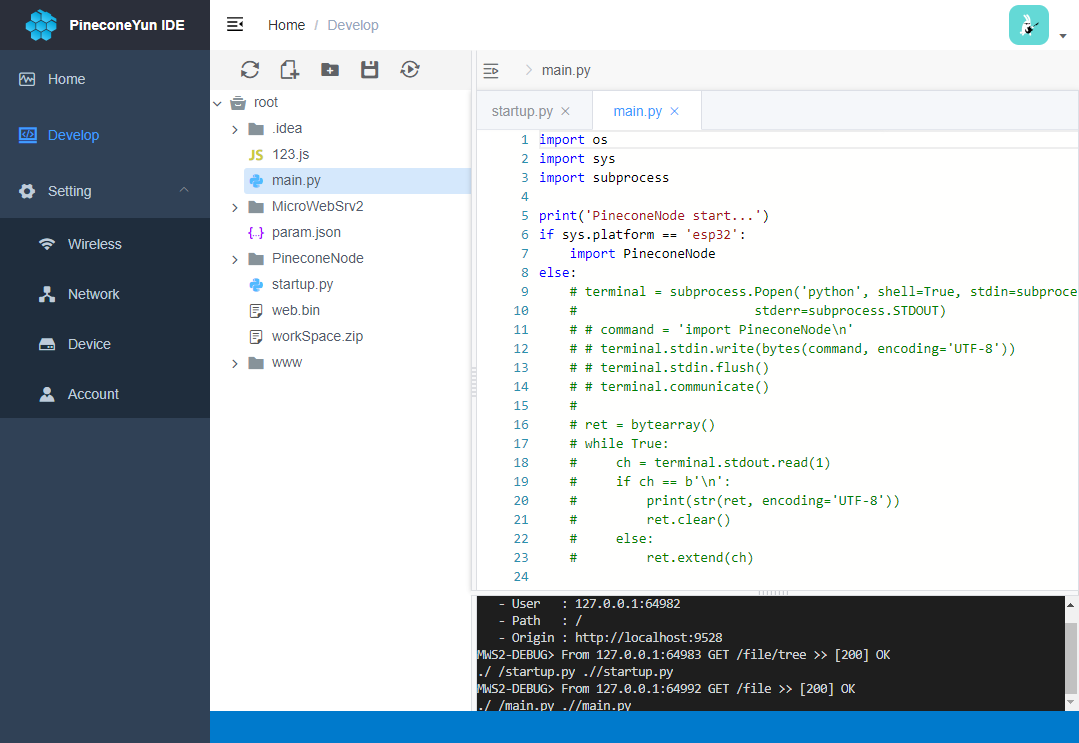Open the dropdown arrow beside avatar
This screenshot has height=743, width=1079.
1062,36
